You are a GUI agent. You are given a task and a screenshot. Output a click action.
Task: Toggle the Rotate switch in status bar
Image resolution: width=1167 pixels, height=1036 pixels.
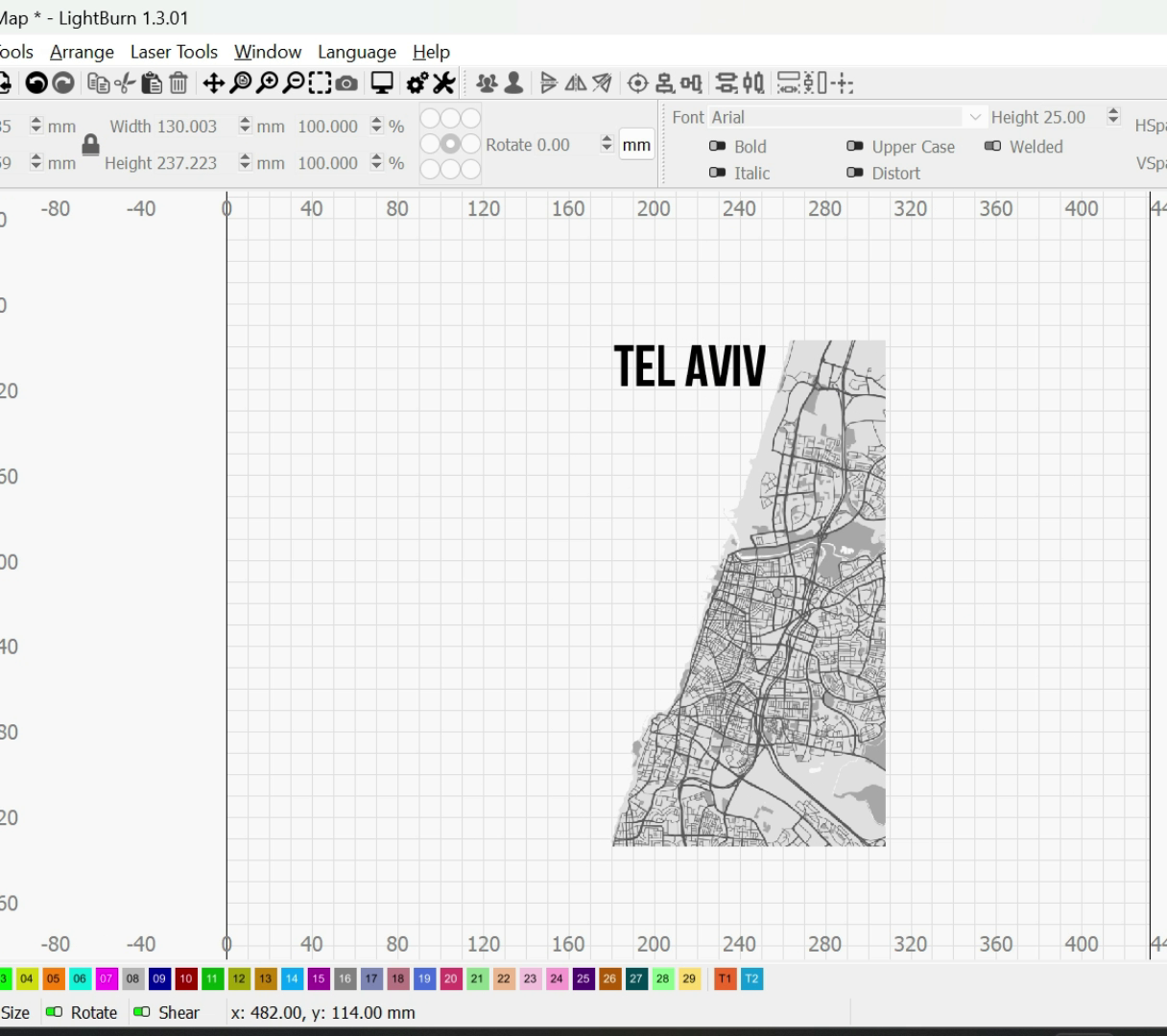click(54, 1012)
